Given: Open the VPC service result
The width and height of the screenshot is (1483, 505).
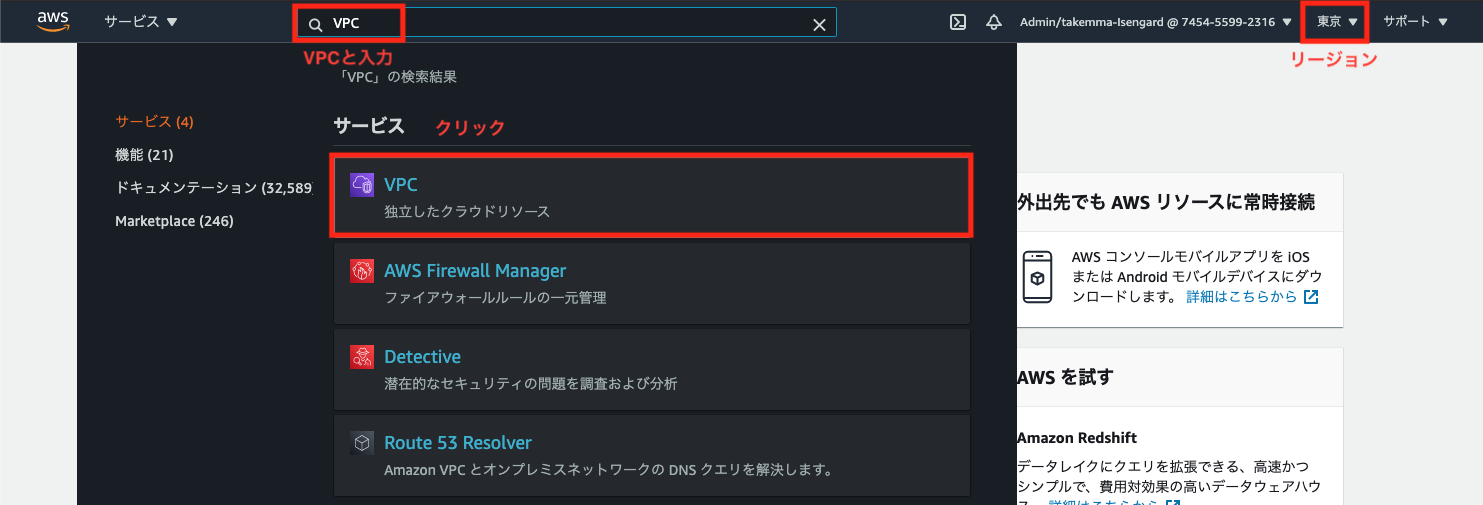Looking at the screenshot, I should 651,195.
